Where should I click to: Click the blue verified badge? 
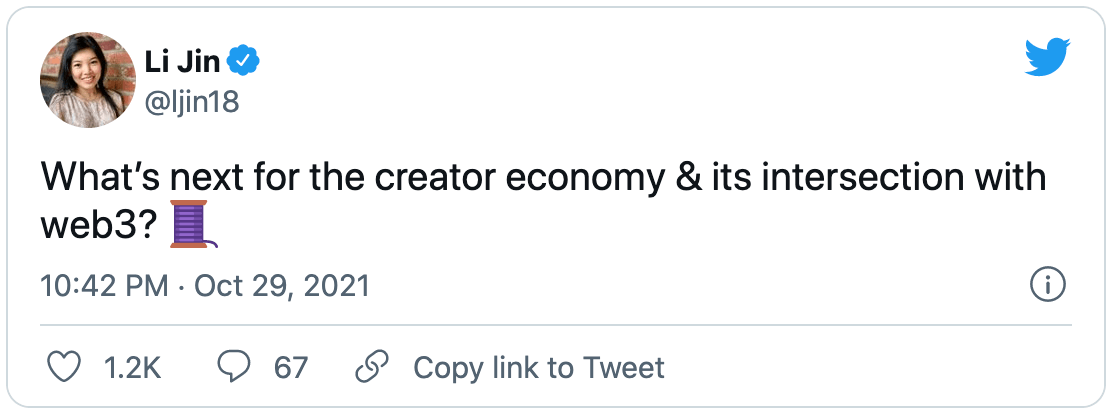245,63
